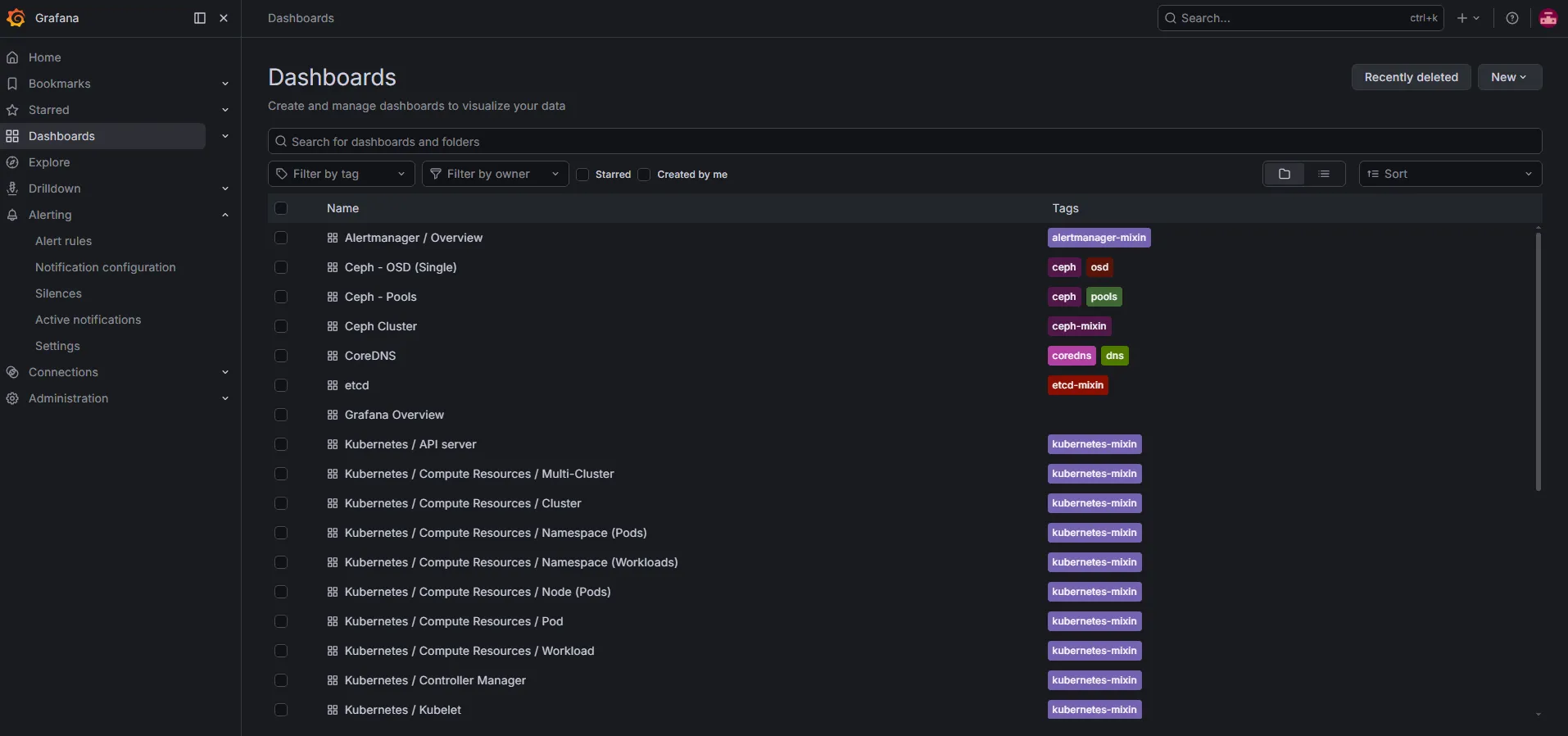Click the Explore compass icon
Screen dimensions: 1568x736
pos(12,162)
